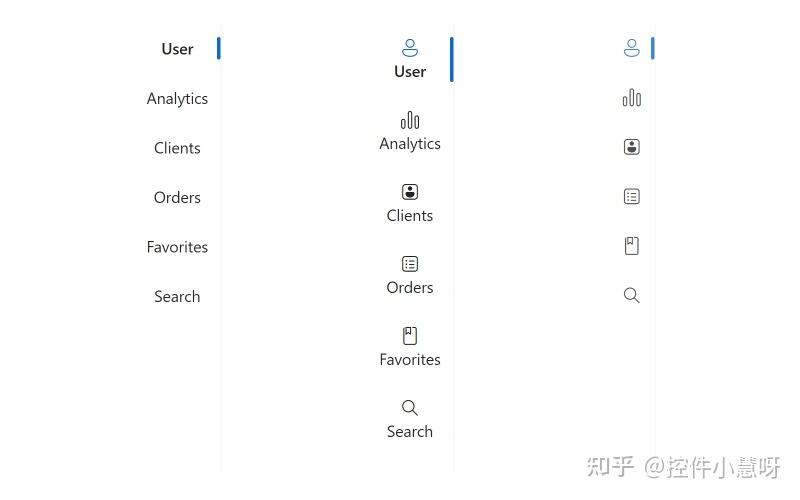Screen dimensions: 800x500
Task: Click the list icon above Orders label
Action: (410, 264)
